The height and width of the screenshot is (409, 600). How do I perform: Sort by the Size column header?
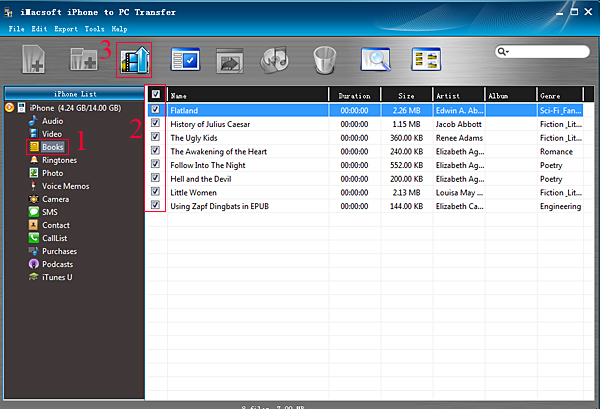click(x=406, y=96)
